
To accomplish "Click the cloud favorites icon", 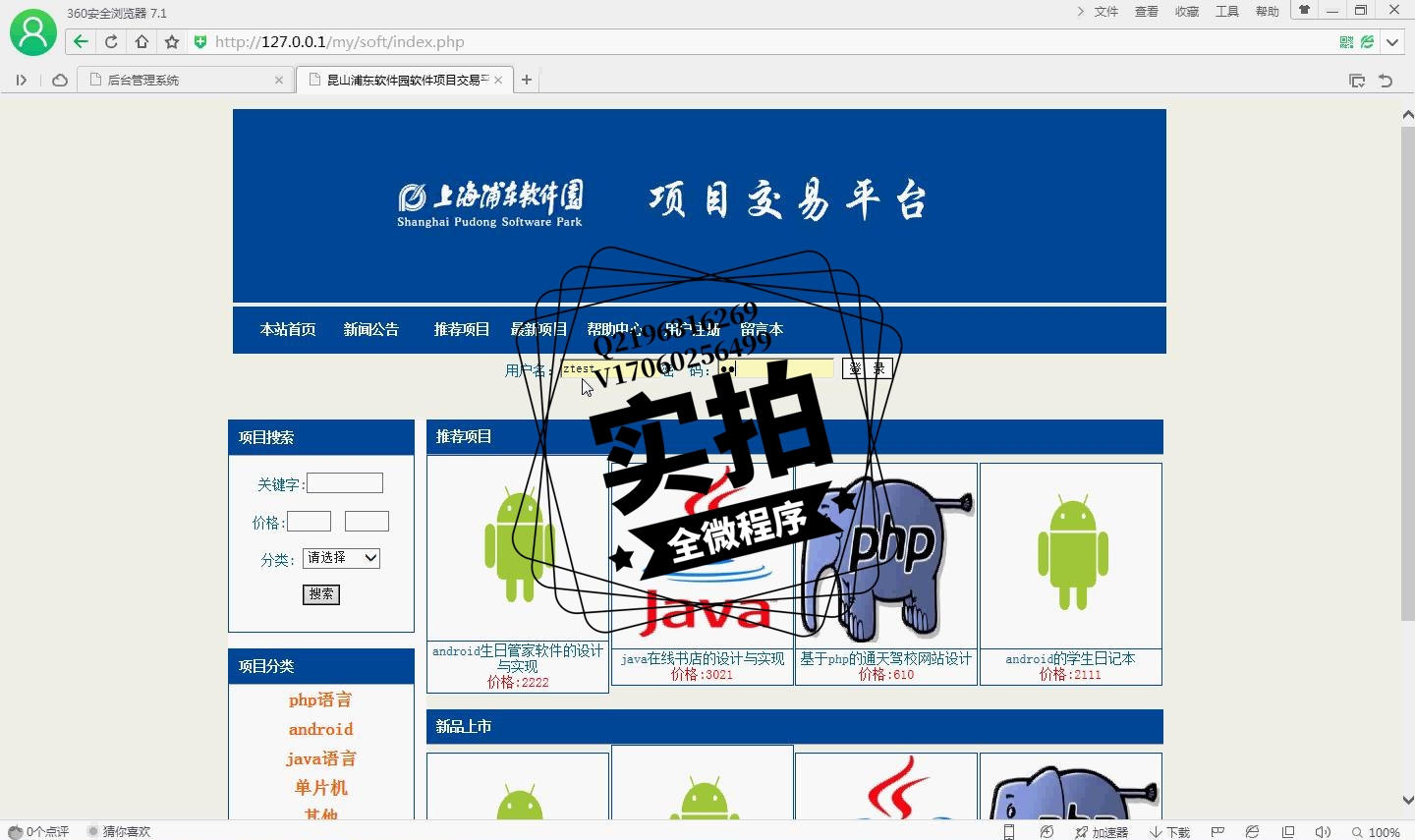I will (x=60, y=80).
